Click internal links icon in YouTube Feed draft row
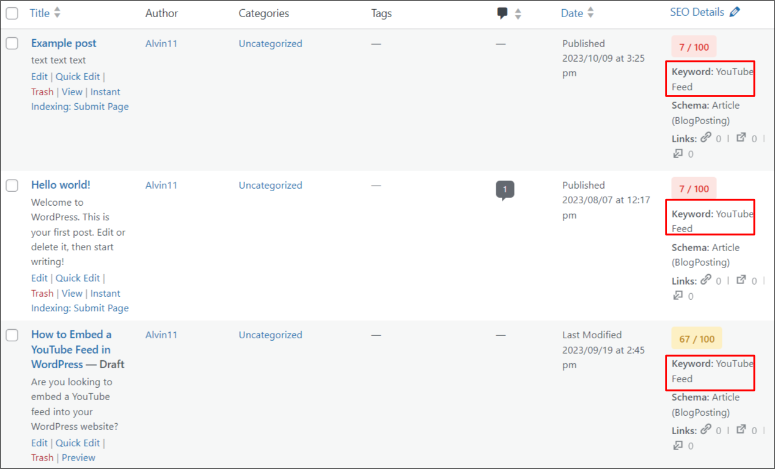The height and width of the screenshot is (469, 775). click(x=706, y=429)
